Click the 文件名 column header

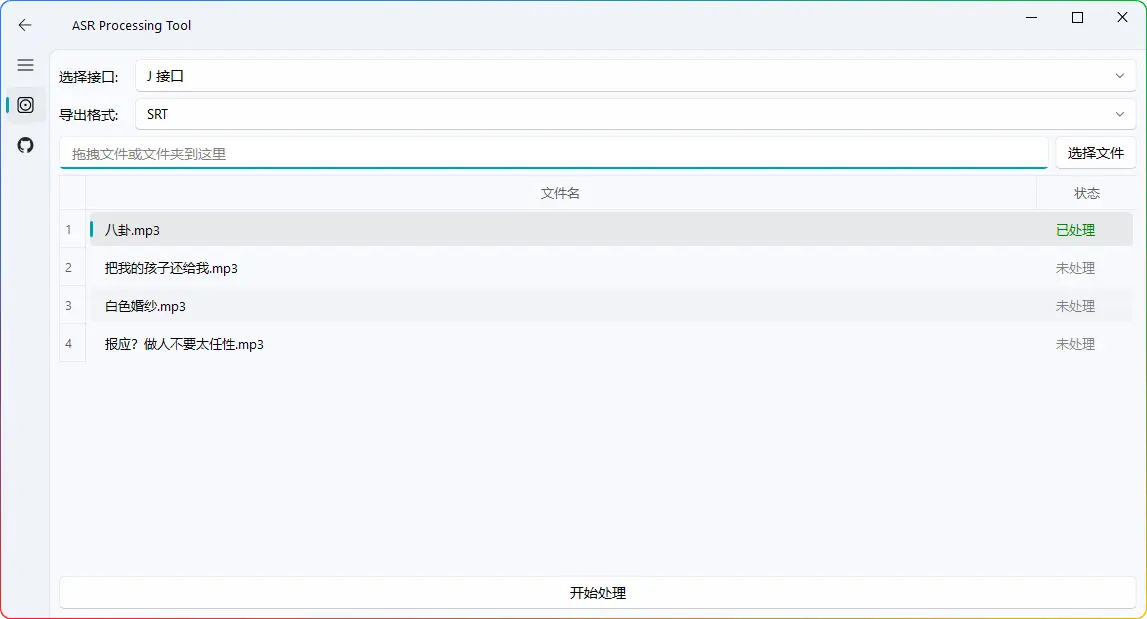tap(560, 193)
